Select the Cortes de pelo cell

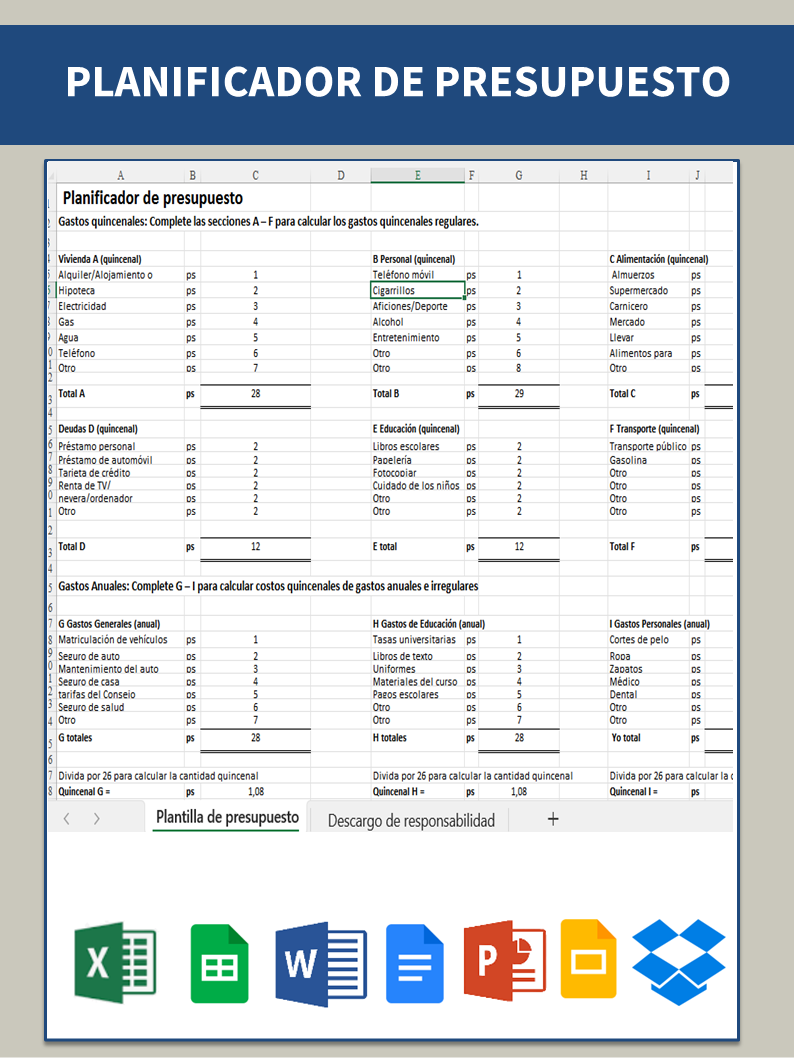[x=648, y=640]
